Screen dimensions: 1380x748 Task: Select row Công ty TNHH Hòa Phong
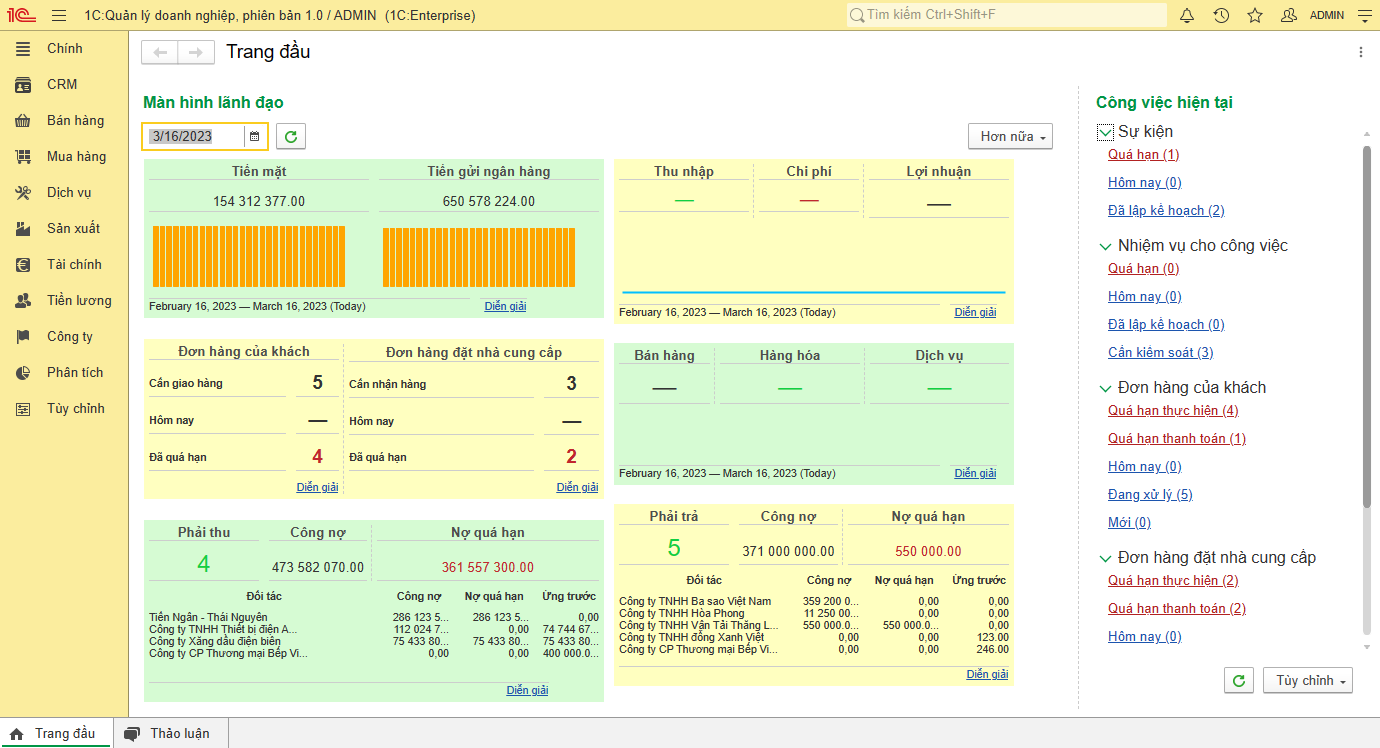pos(814,613)
